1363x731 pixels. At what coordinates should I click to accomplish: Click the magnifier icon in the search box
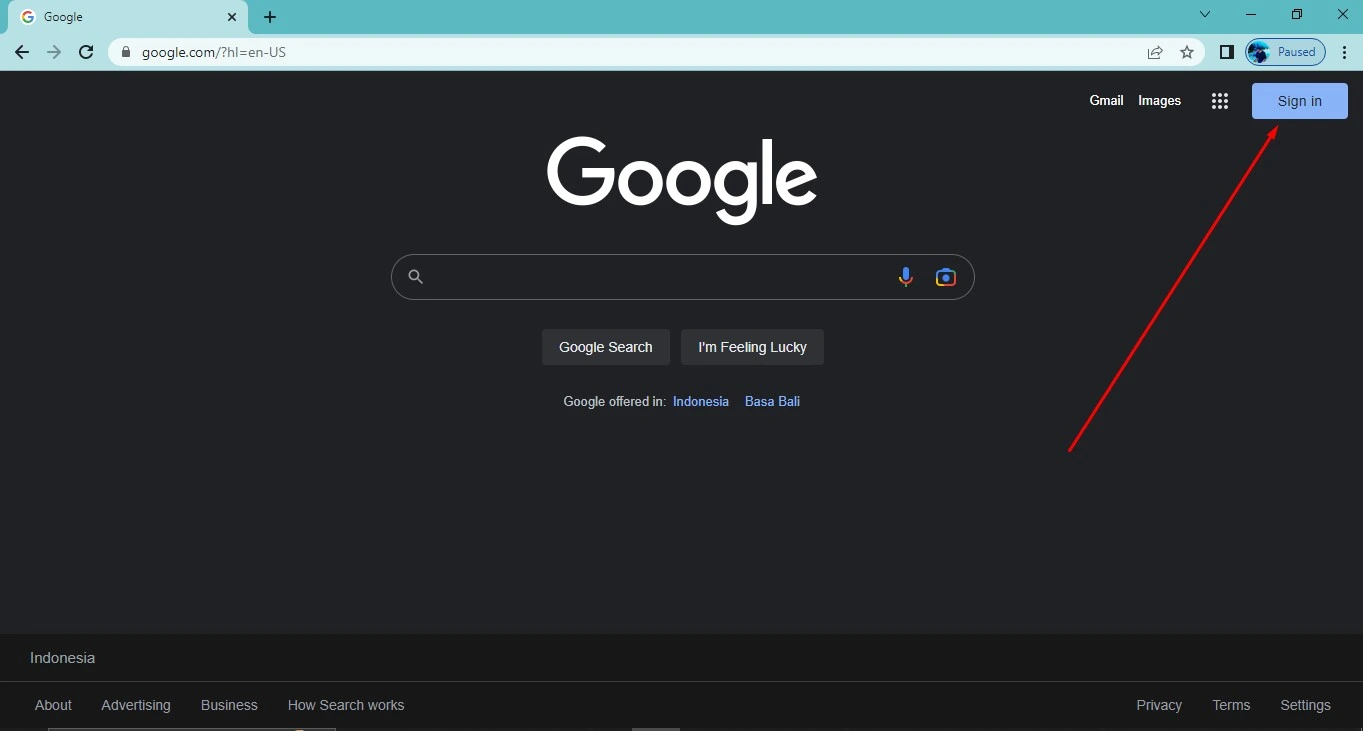416,277
